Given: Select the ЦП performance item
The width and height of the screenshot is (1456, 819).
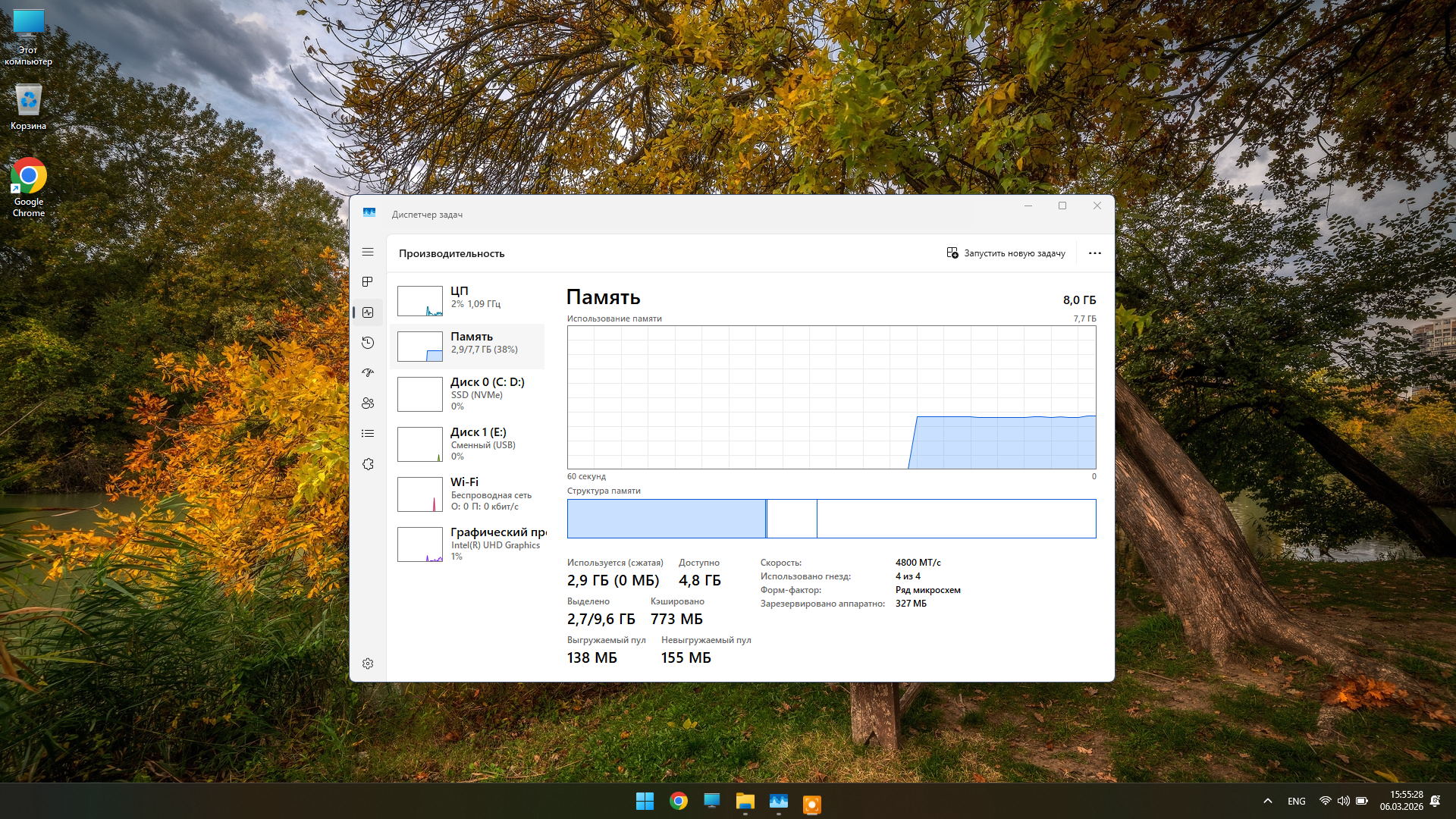Looking at the screenshot, I should pos(467,301).
